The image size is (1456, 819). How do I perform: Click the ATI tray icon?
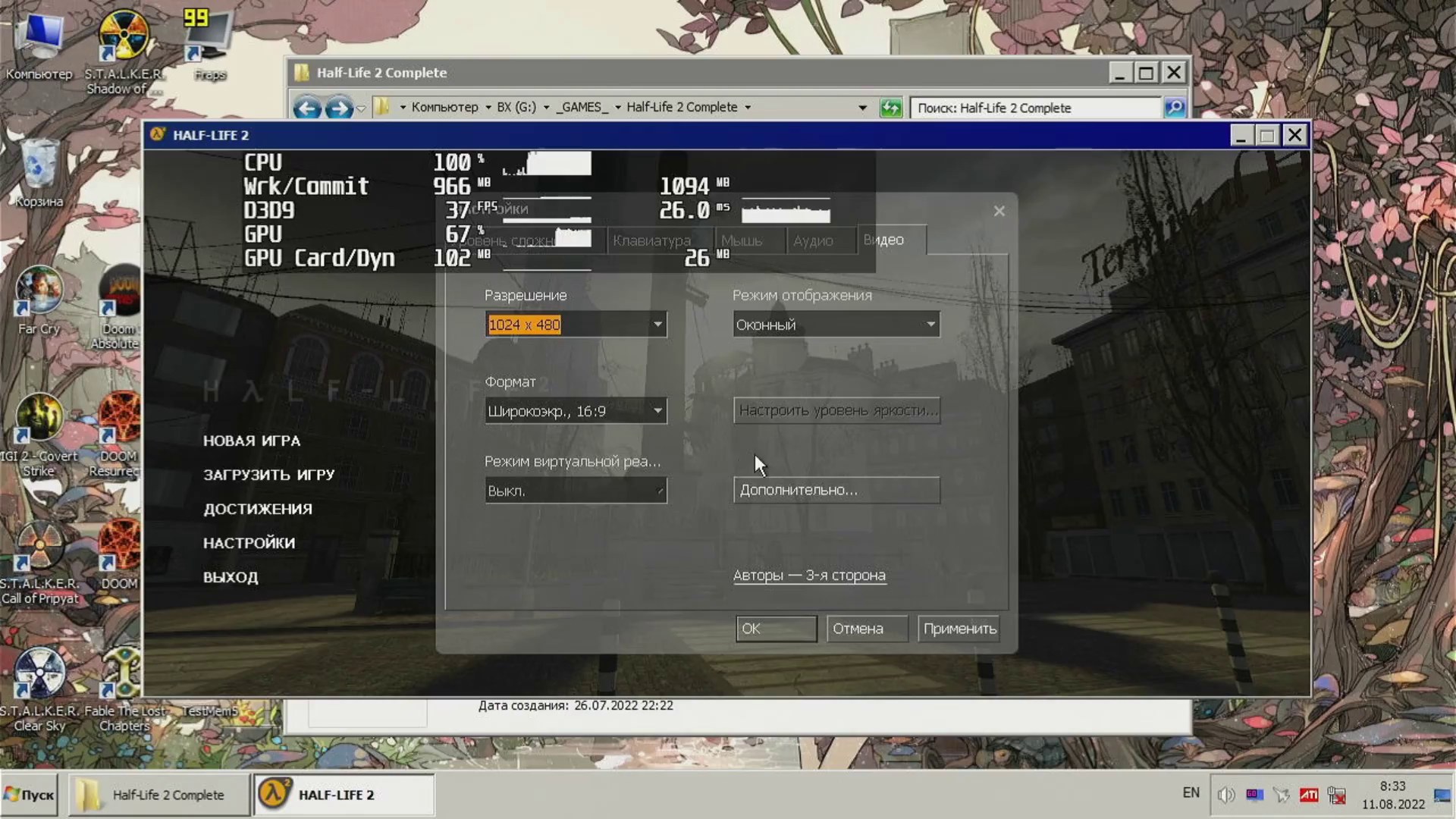point(1309,795)
